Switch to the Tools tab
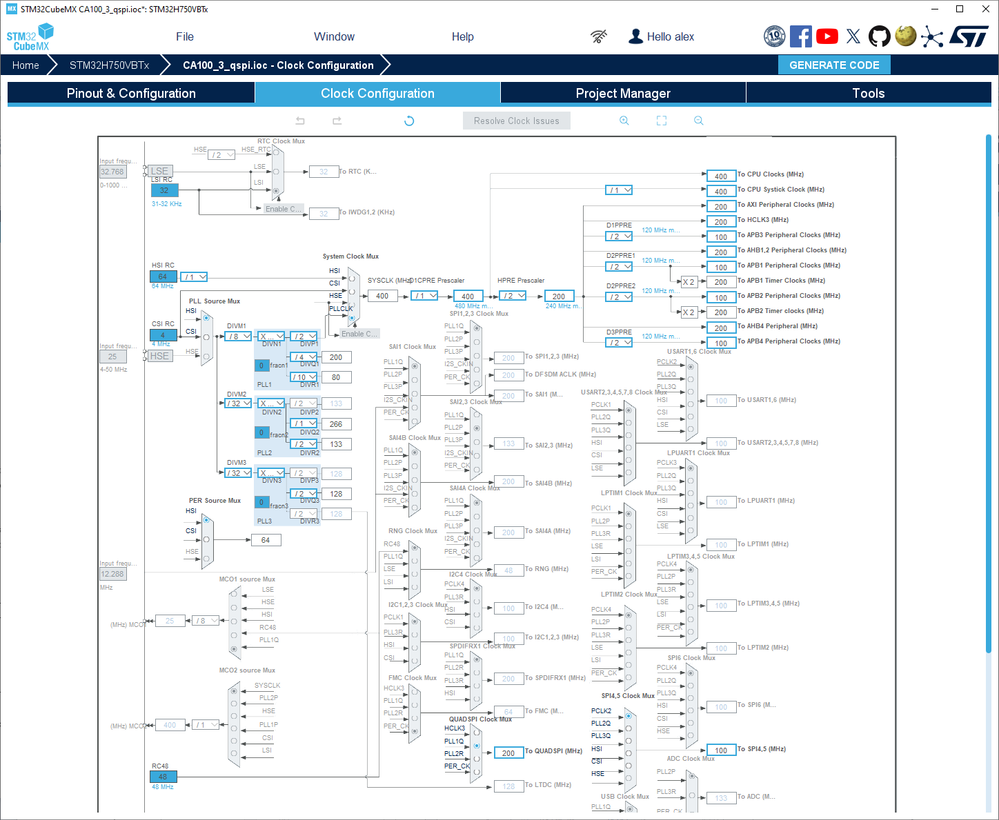 point(868,93)
